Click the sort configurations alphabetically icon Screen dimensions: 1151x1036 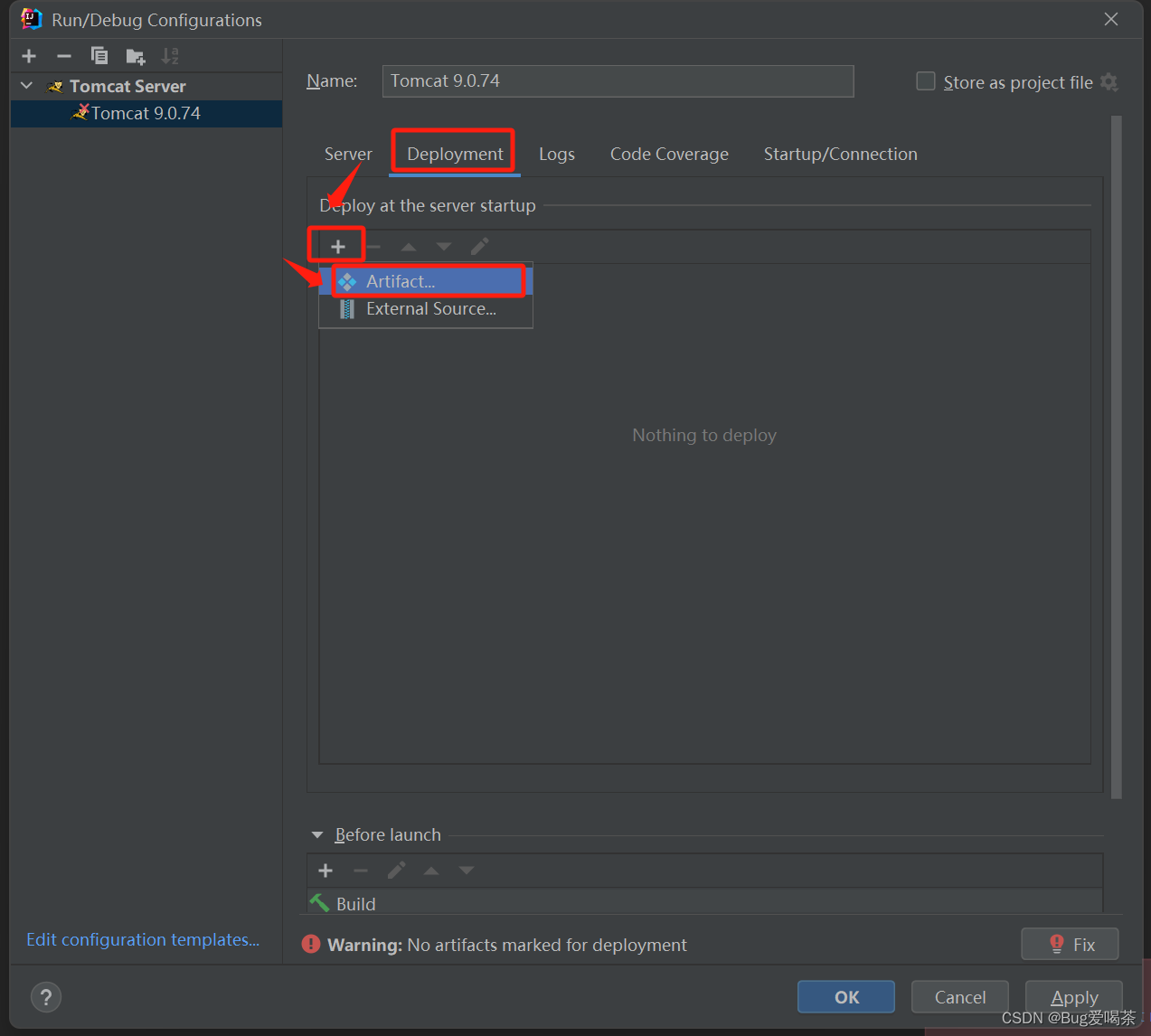(x=170, y=56)
